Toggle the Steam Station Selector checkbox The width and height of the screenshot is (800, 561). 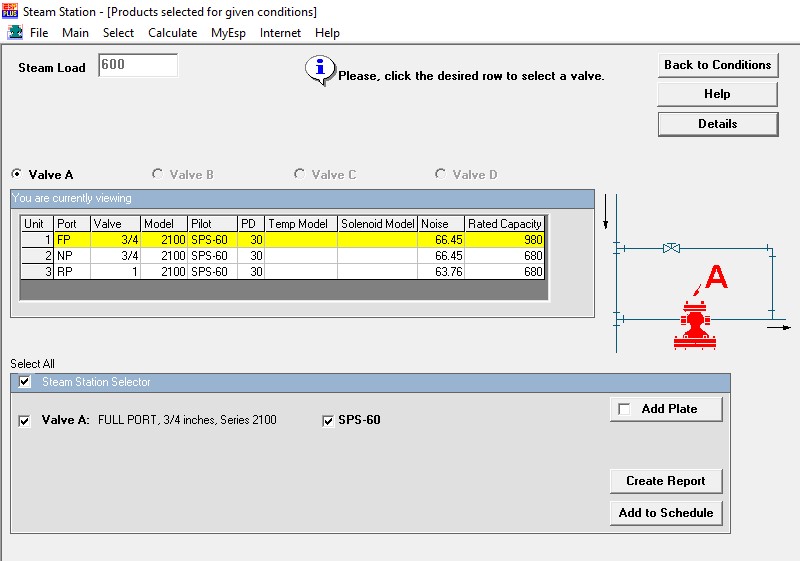[24, 381]
